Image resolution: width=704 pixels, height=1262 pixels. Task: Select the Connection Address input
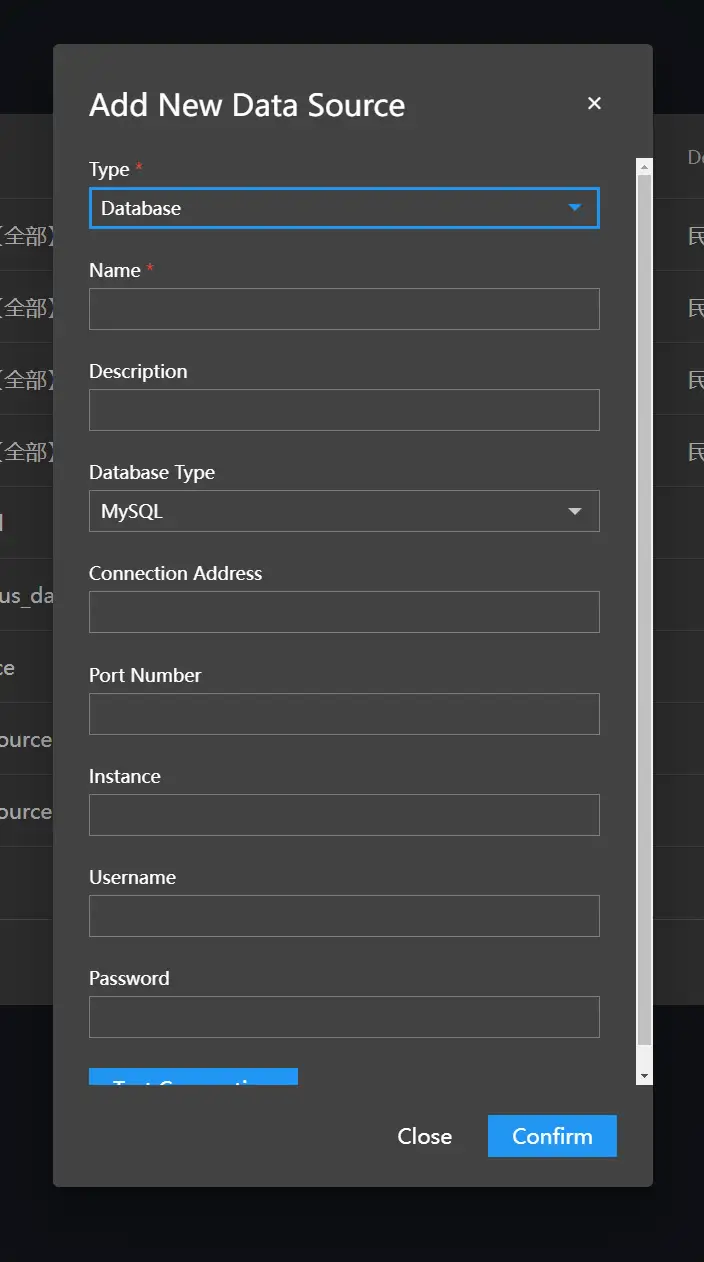click(x=344, y=612)
